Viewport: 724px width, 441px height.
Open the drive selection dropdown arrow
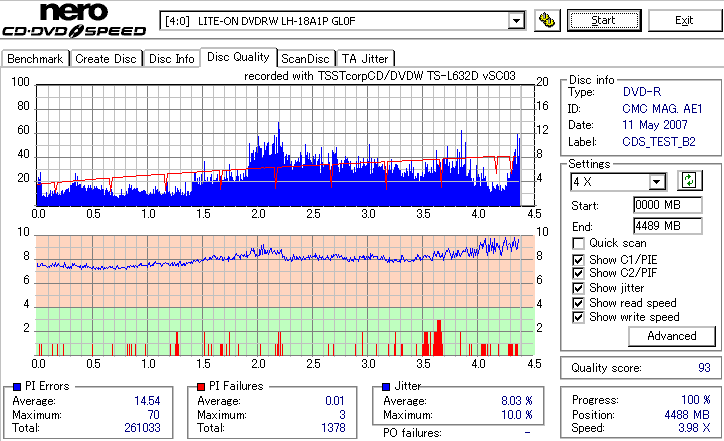click(516, 21)
